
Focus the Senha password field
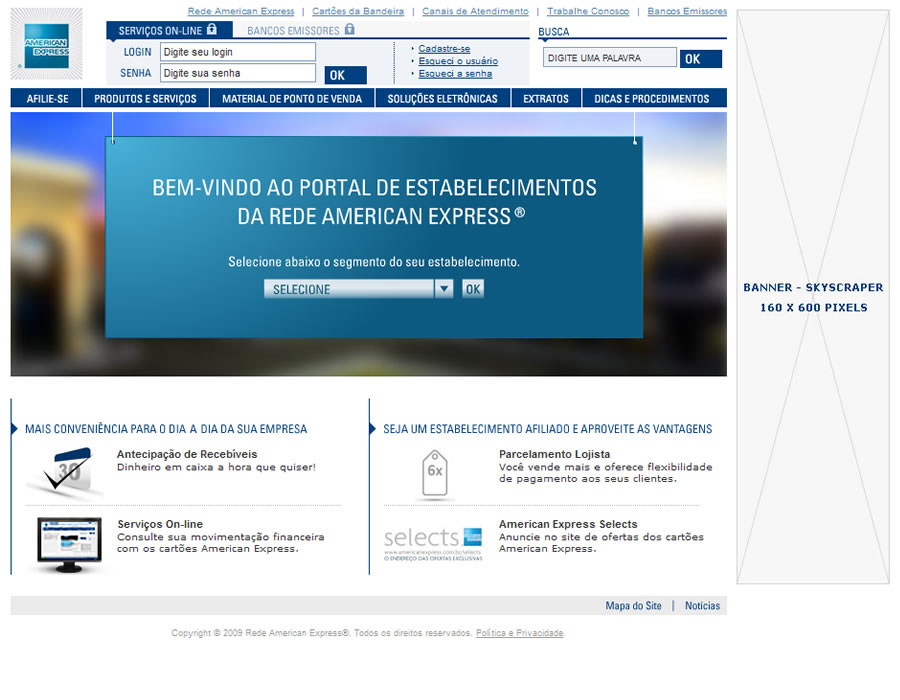238,73
